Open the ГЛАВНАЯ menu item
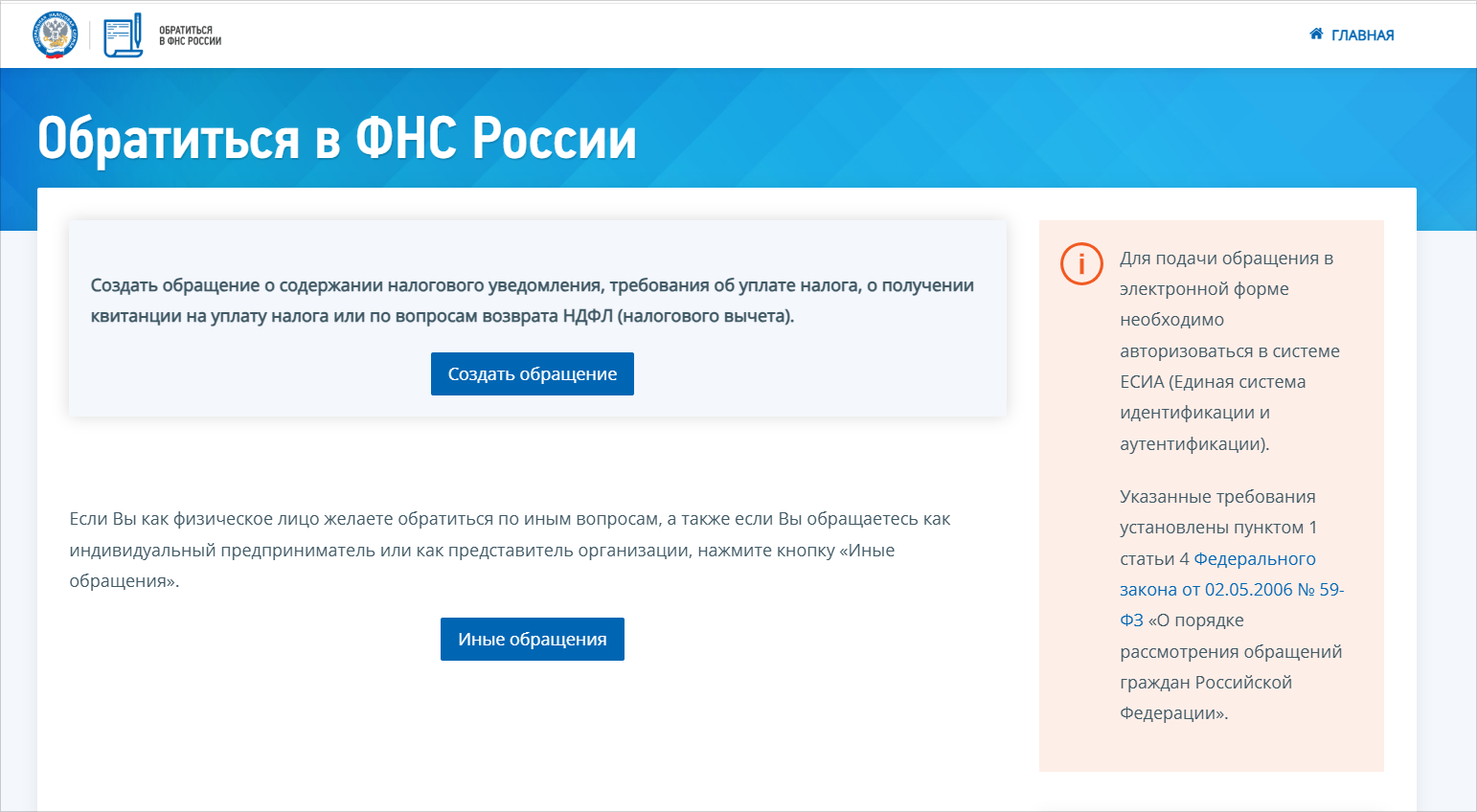Image resolution: width=1477 pixels, height=812 pixels. click(1361, 35)
